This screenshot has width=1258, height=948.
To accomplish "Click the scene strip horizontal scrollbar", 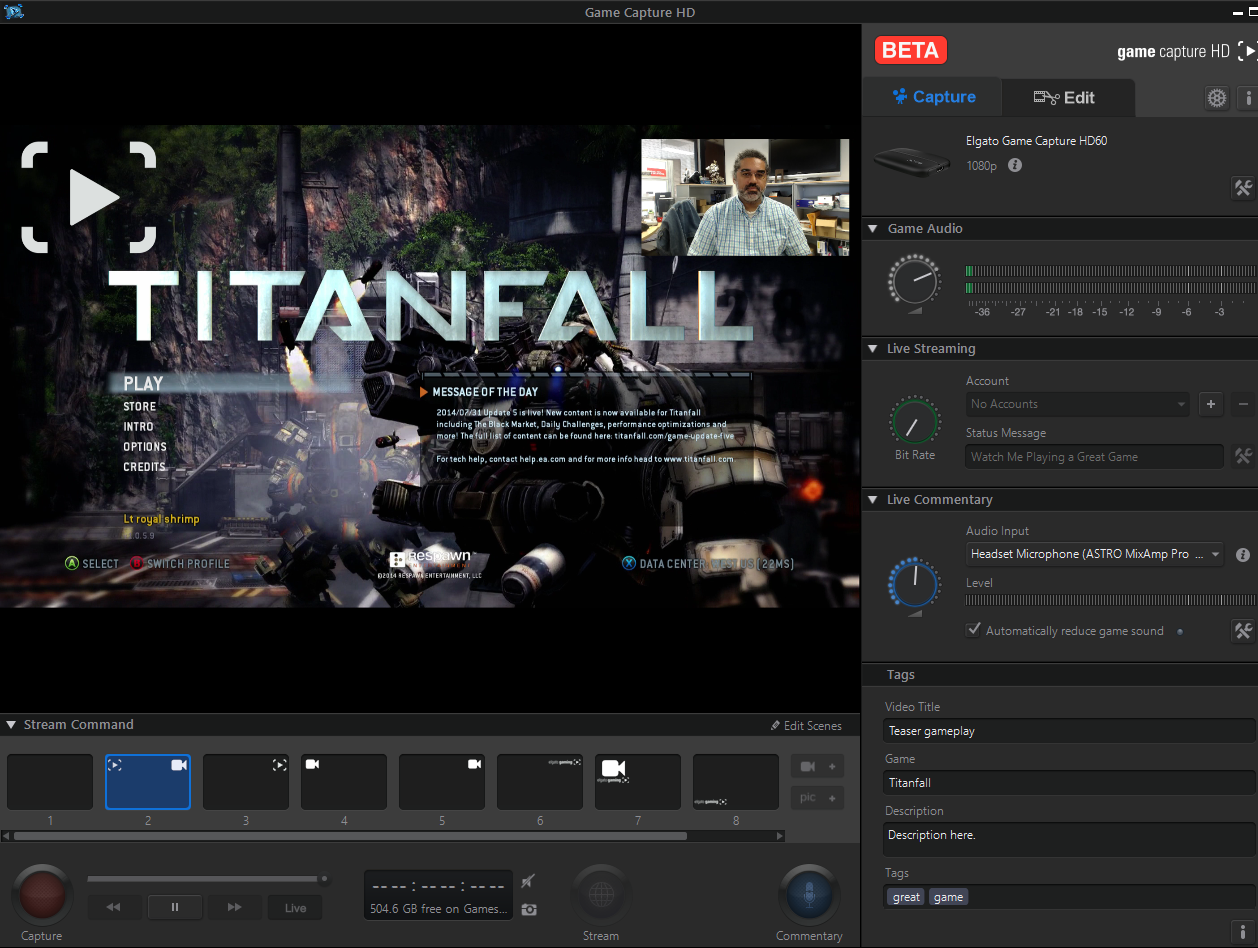I will 350,836.
